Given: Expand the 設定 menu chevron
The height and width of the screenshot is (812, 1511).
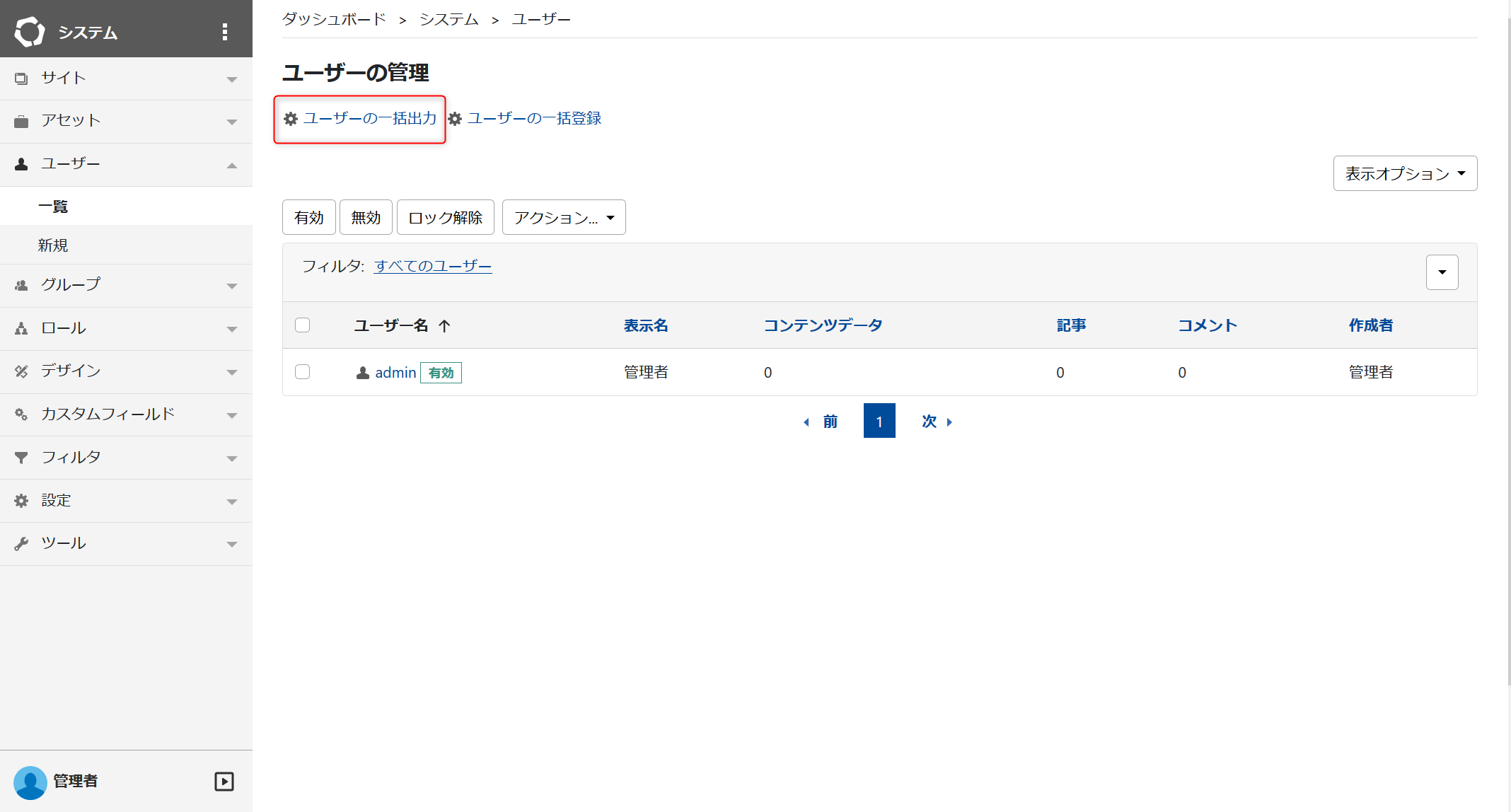Looking at the screenshot, I should [x=231, y=501].
